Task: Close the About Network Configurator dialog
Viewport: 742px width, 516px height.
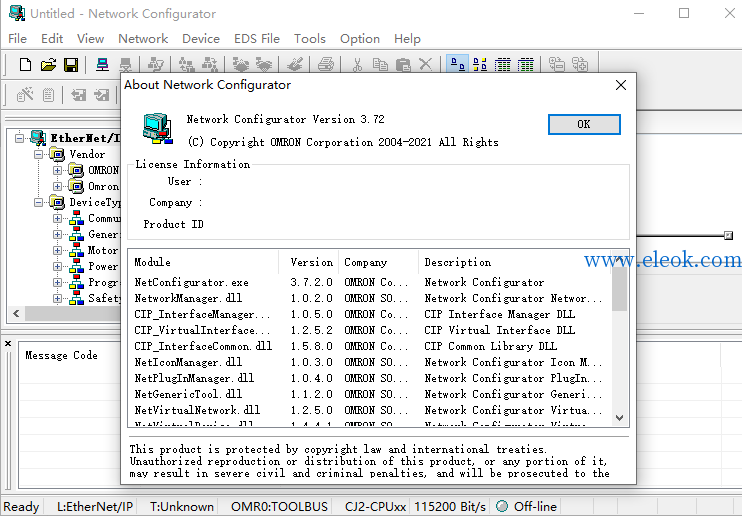Action: pyautogui.click(x=621, y=85)
